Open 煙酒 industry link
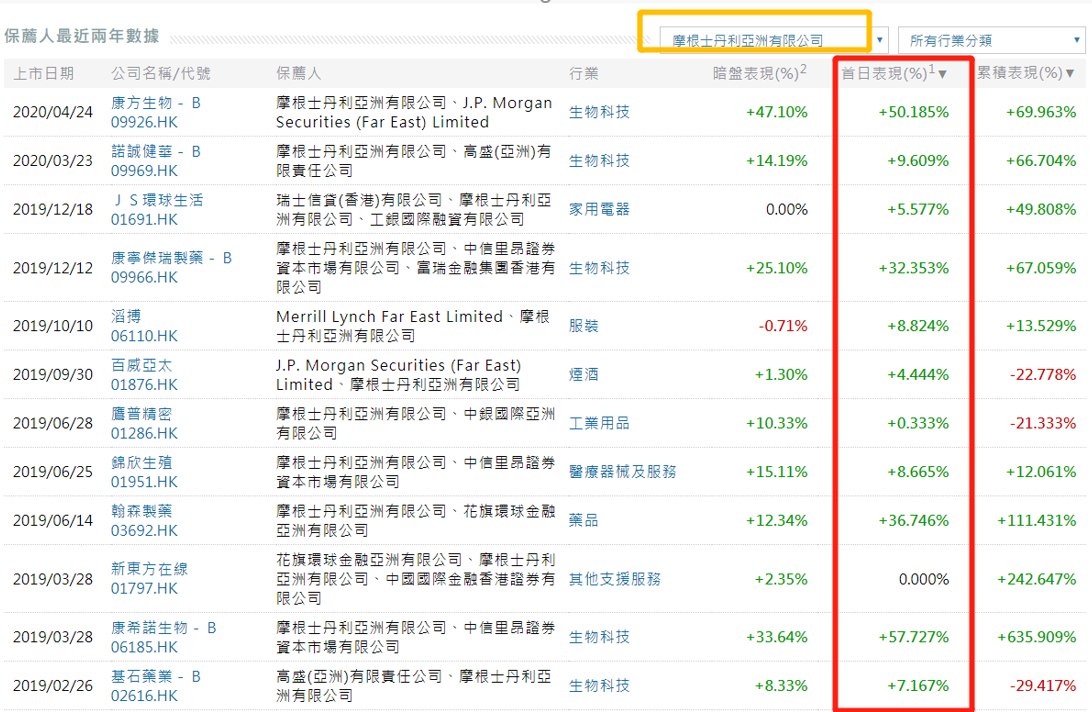 coord(584,375)
